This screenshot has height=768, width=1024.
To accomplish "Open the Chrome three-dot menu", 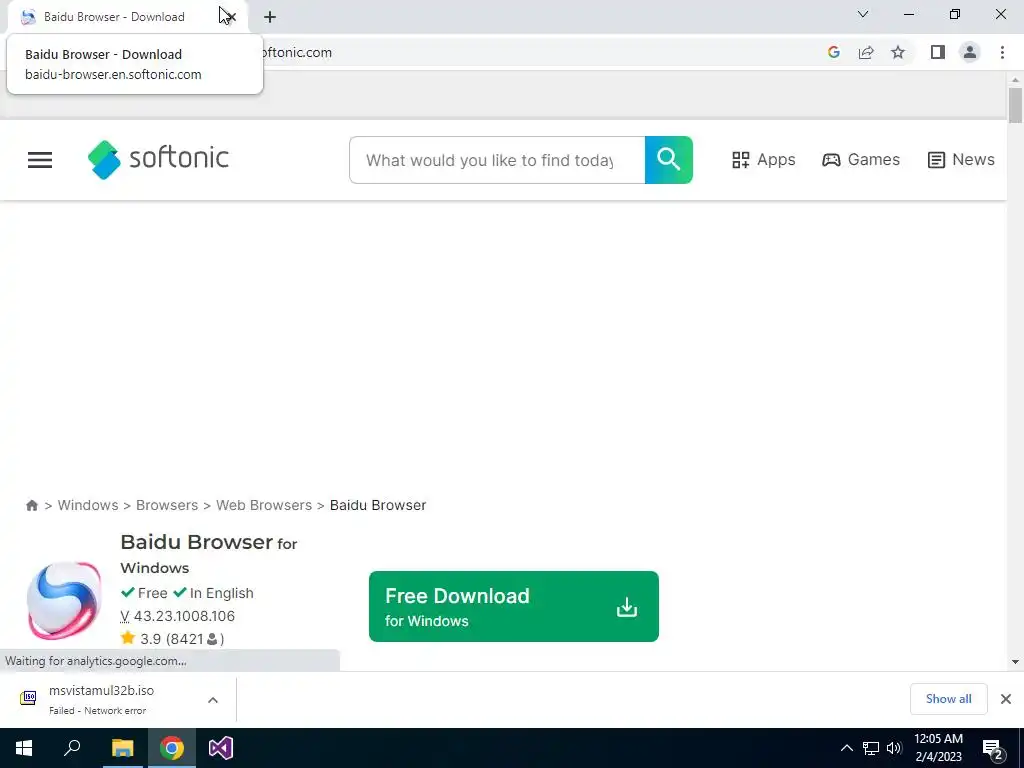I will point(1002,52).
